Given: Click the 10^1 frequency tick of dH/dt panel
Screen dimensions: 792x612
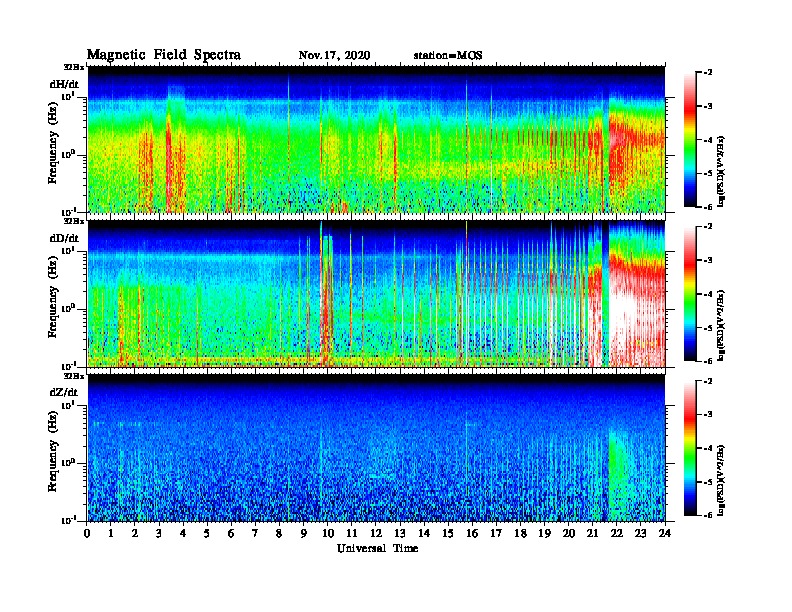Looking at the screenshot, I should pyautogui.click(x=68, y=96).
